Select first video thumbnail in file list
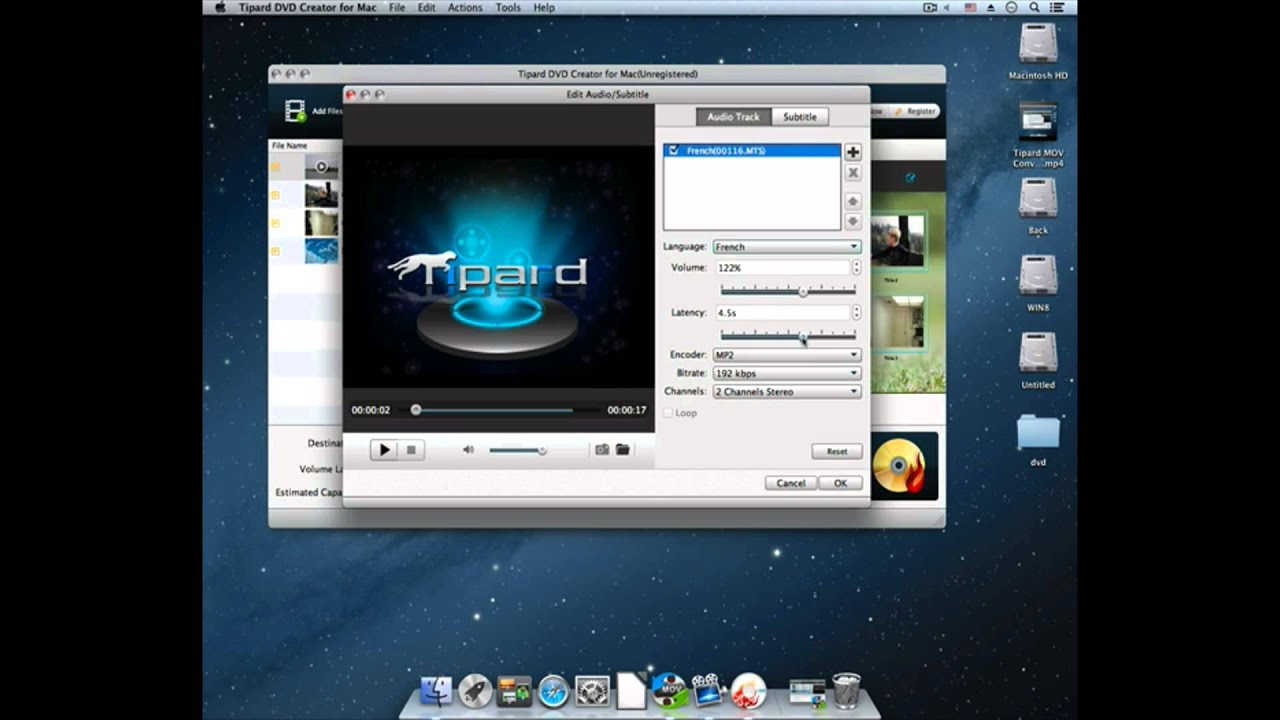Image resolution: width=1280 pixels, height=720 pixels. [x=321, y=166]
